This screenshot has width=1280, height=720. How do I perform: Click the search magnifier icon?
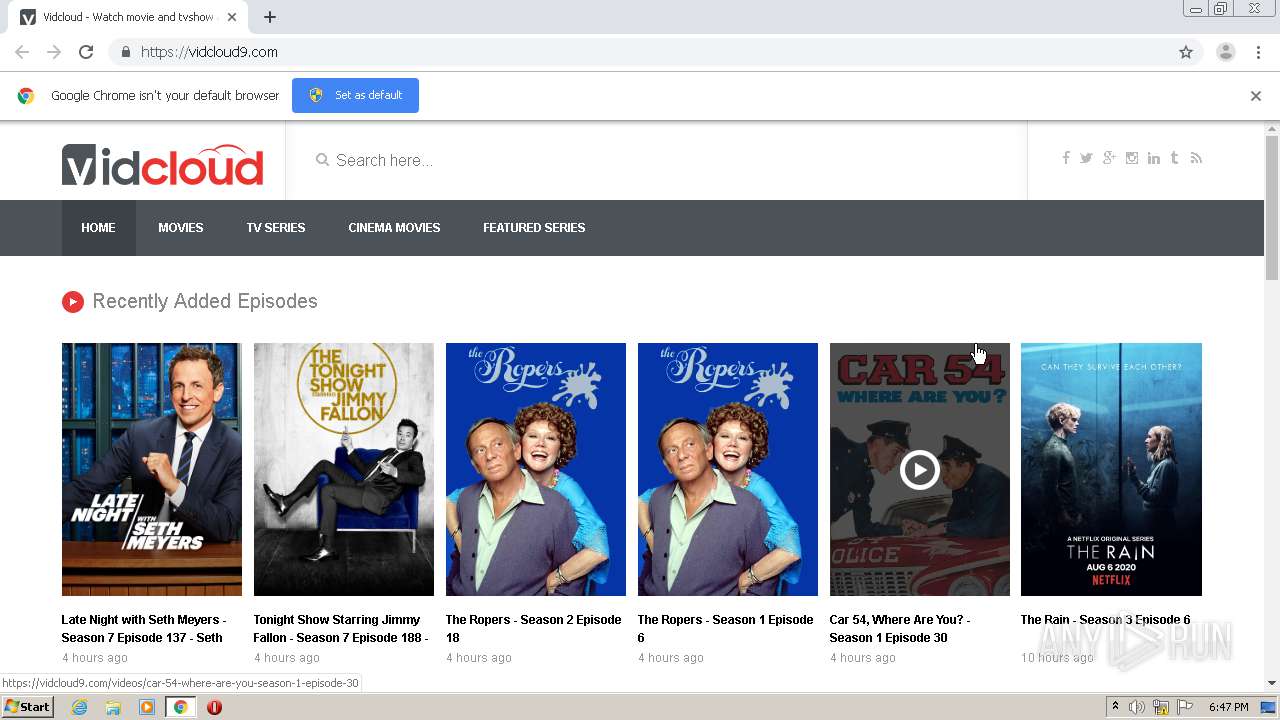pos(322,160)
